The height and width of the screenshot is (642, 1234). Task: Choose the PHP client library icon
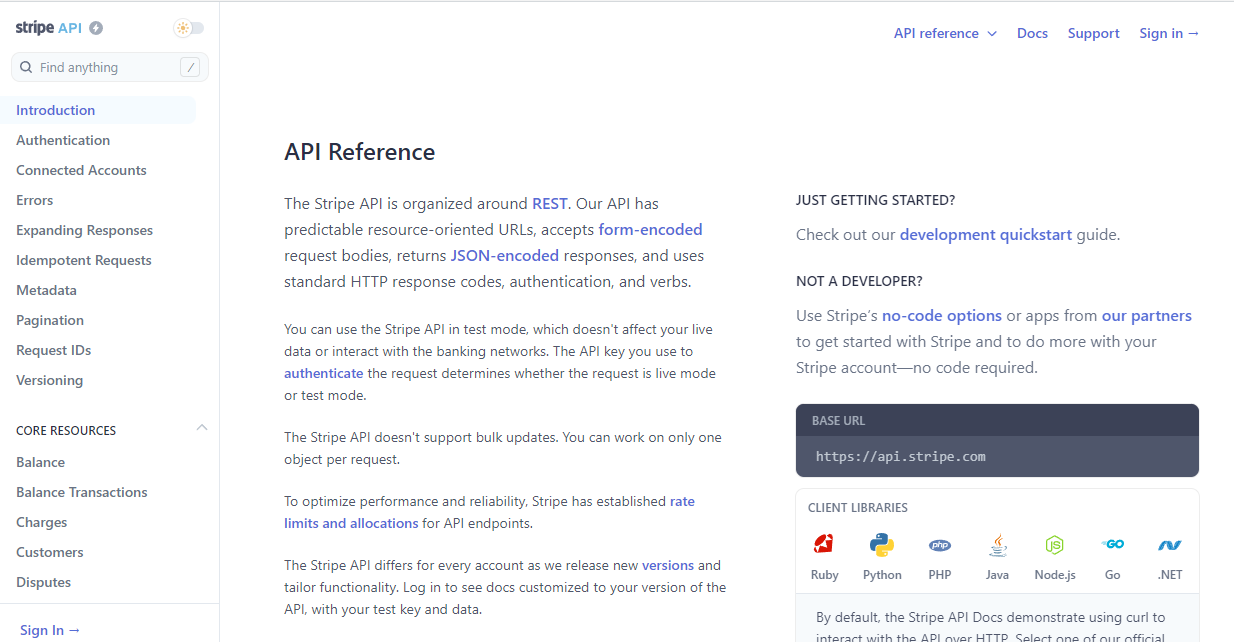(939, 545)
